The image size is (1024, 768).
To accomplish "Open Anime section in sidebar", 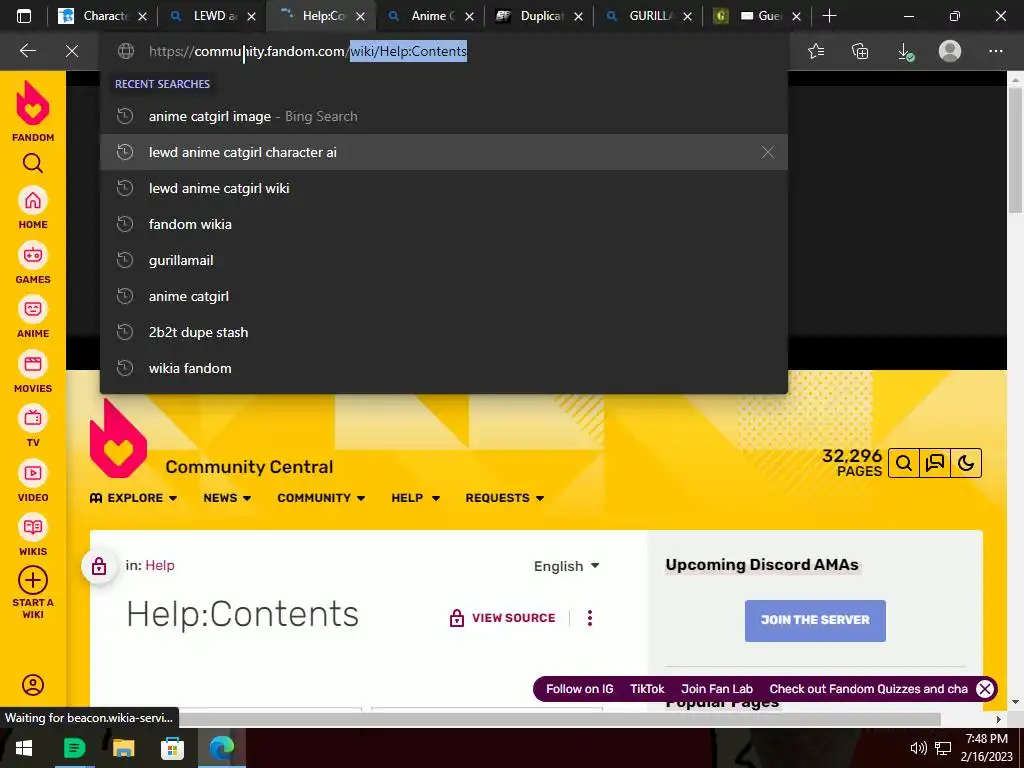I will click(x=33, y=317).
